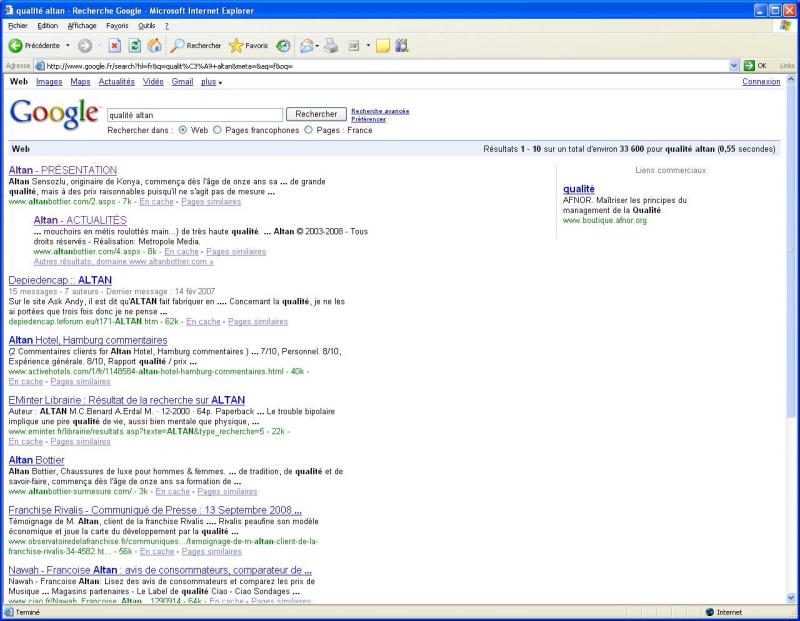Click the Internet zone globe icon
The height and width of the screenshot is (621, 800).
tap(710, 612)
